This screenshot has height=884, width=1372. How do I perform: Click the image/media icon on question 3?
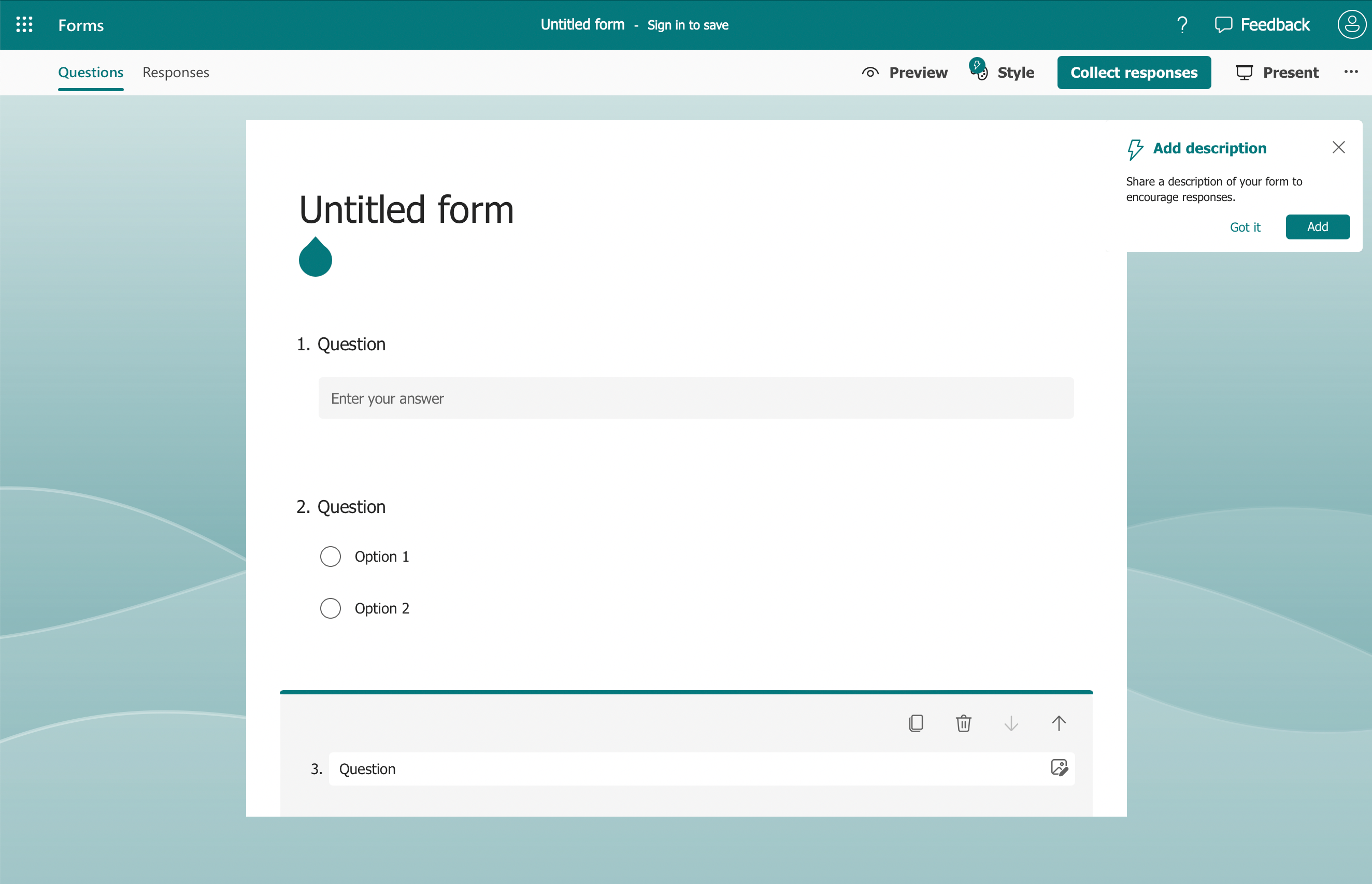coord(1059,768)
